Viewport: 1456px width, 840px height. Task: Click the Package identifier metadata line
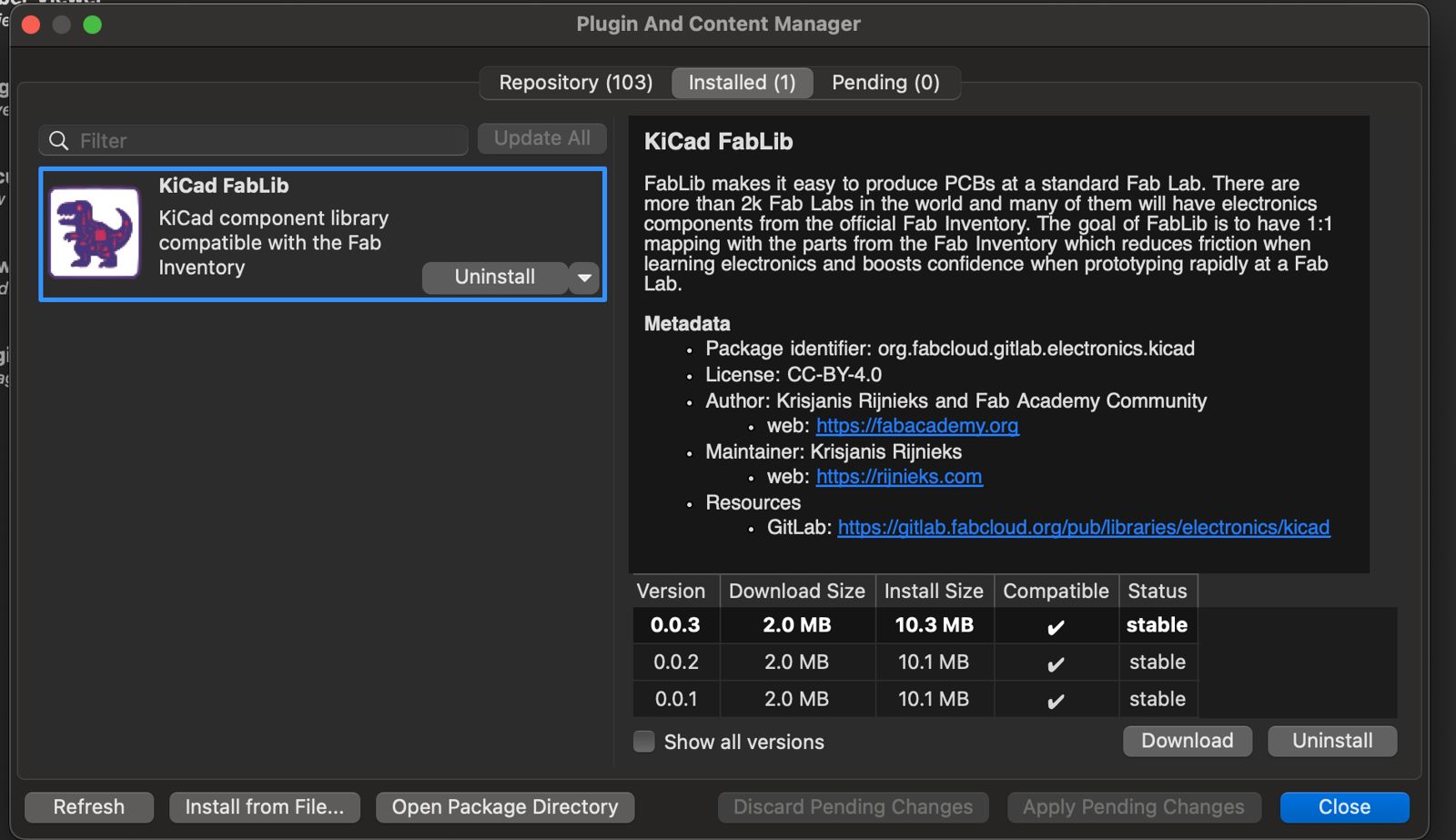(950, 349)
